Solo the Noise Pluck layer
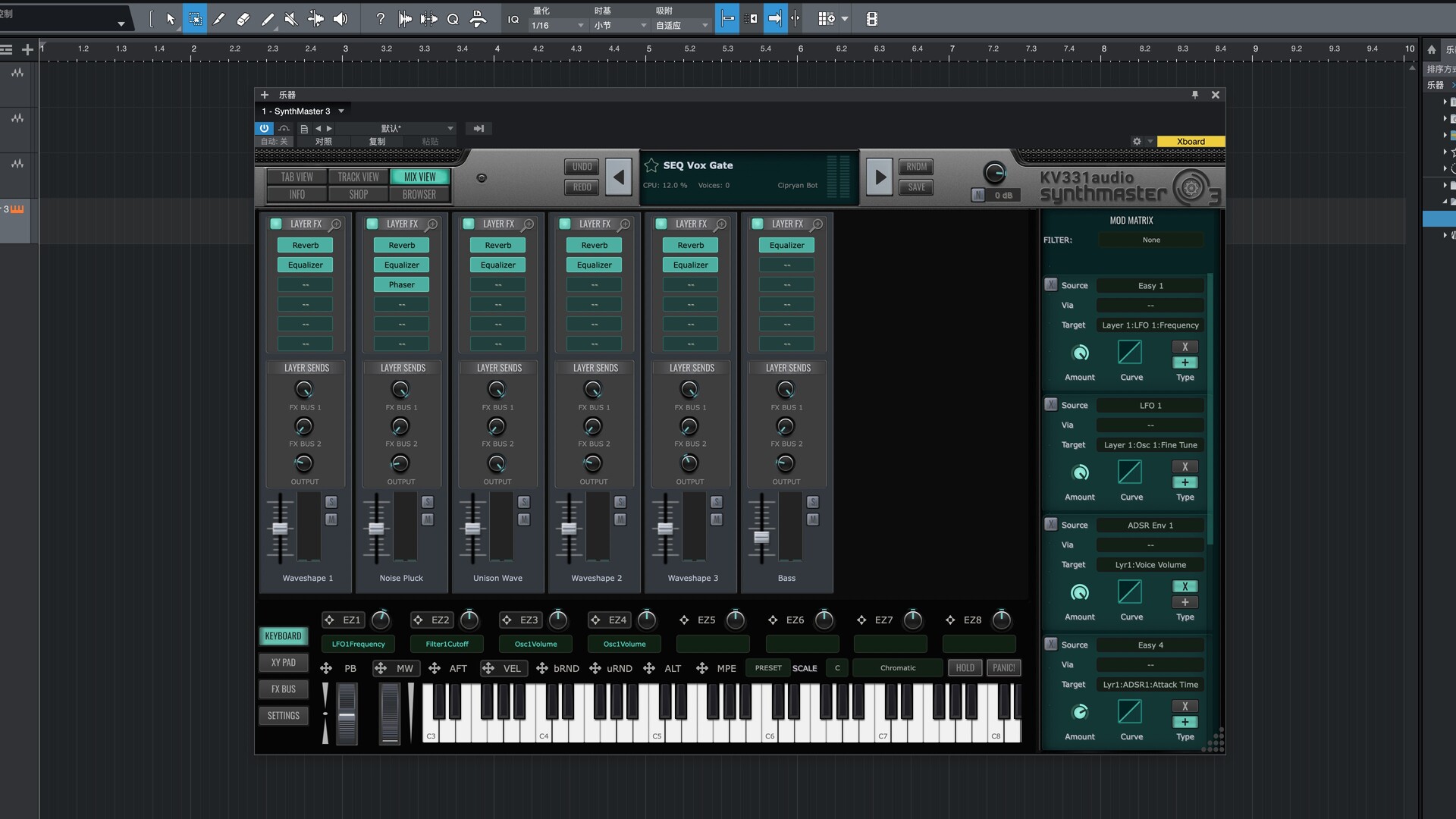This screenshot has height=819, width=1456. pos(428,502)
